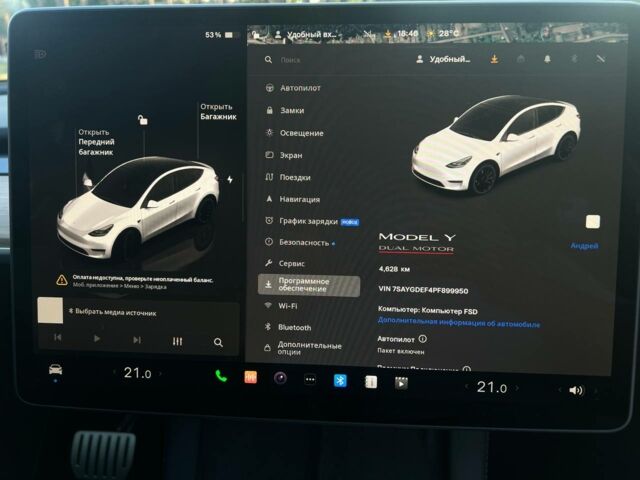Click the media album art thumbnail
The image size is (640, 480).
[50, 311]
